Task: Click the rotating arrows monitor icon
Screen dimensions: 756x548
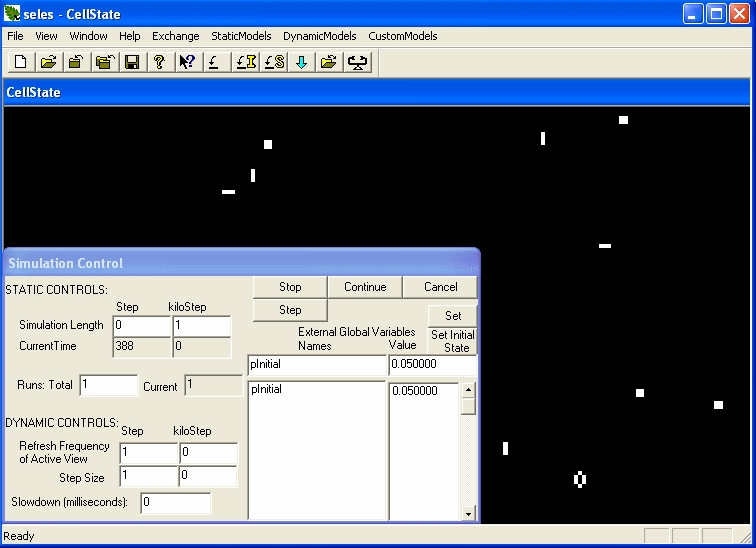Action: [x=357, y=62]
